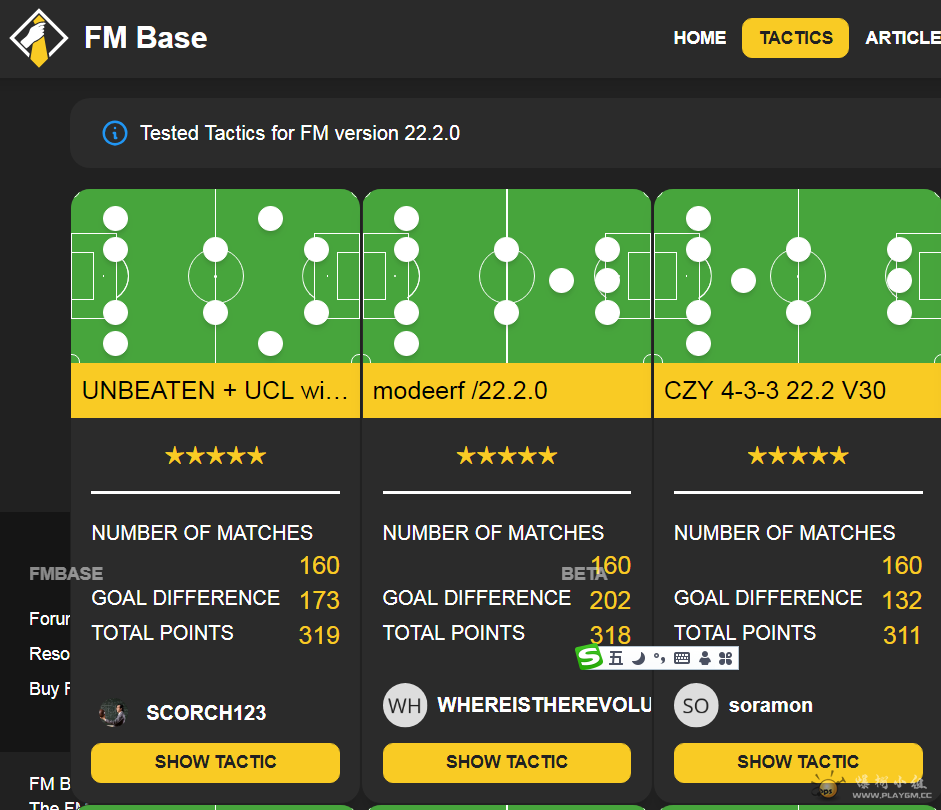This screenshot has height=810, width=941.
Task: Open the soft keyboard from input toolbar
Action: coord(682,658)
